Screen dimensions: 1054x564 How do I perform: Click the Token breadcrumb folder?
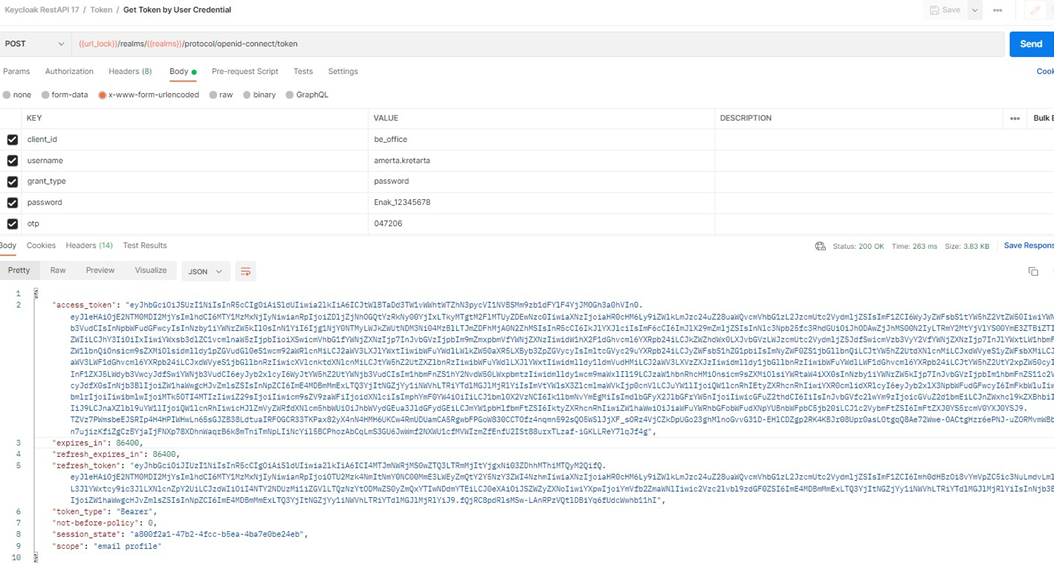coord(102,10)
